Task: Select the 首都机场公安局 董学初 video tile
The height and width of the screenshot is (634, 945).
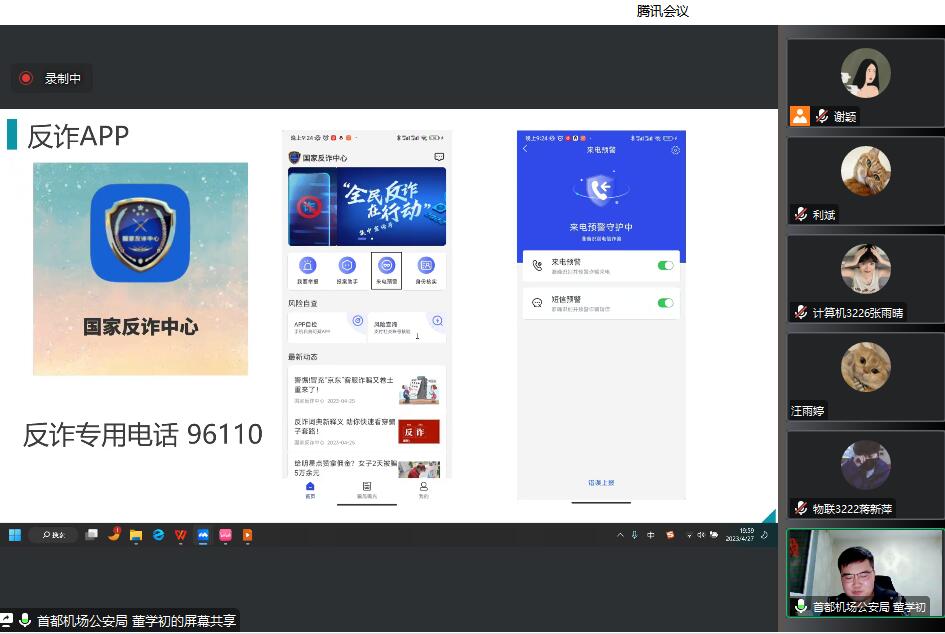Action: tap(865, 573)
